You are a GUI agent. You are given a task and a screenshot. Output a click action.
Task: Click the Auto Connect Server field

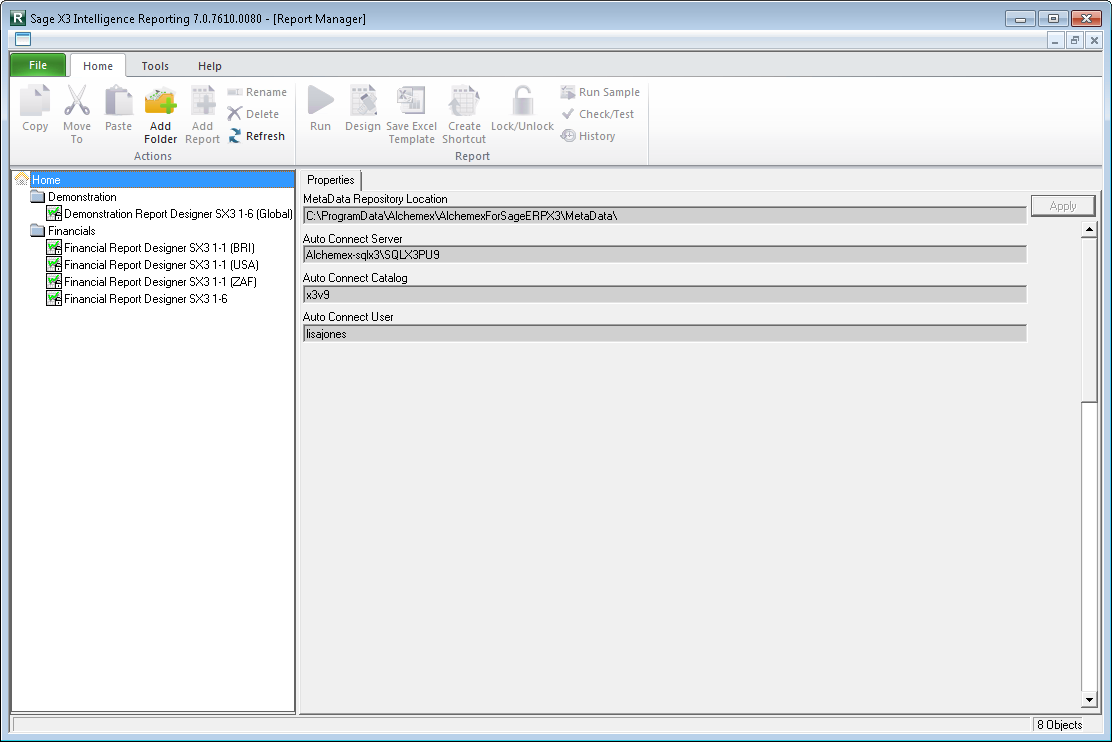(665, 255)
